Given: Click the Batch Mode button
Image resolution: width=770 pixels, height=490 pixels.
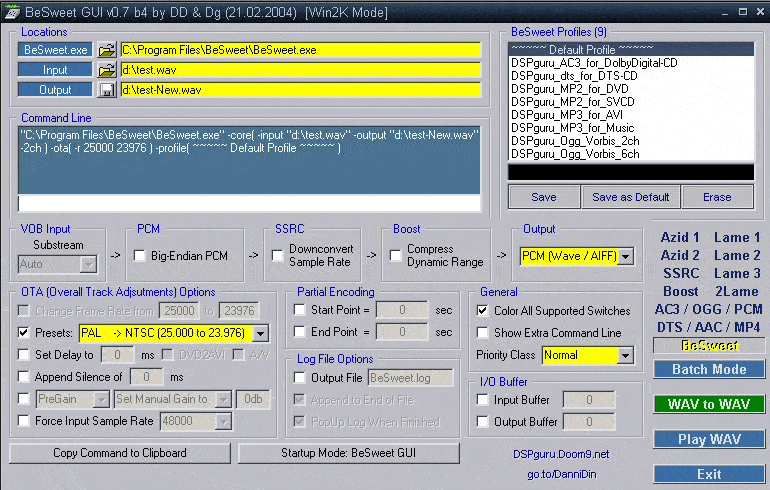Looking at the screenshot, I should (709, 369).
